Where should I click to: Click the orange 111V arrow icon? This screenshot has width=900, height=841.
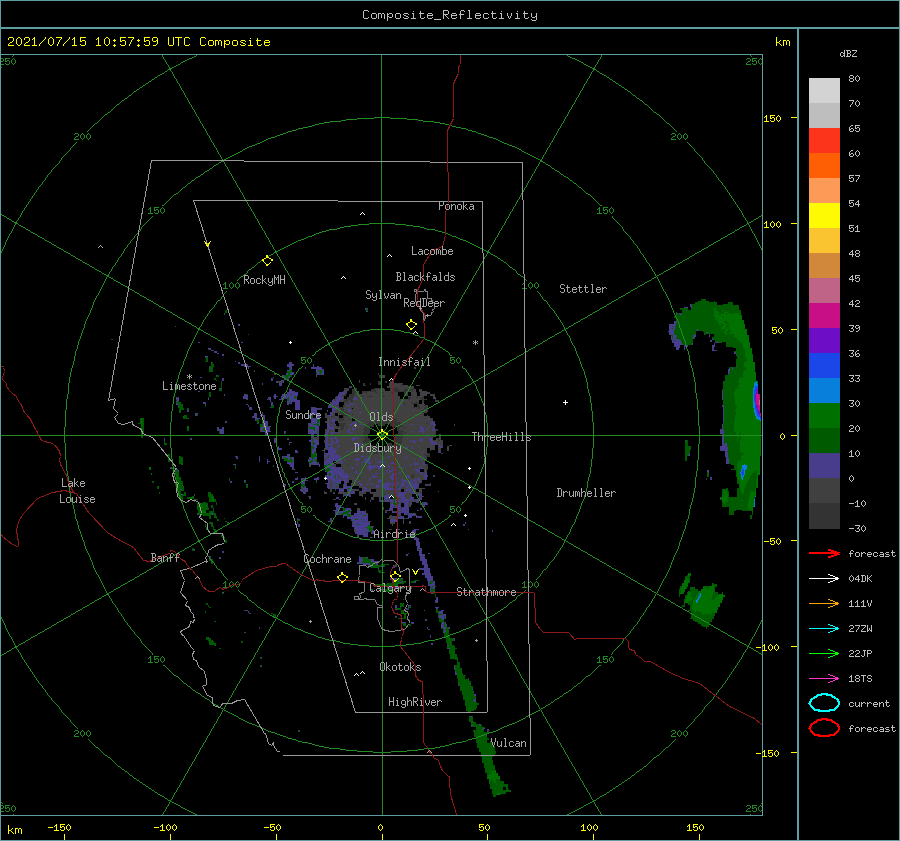(824, 603)
